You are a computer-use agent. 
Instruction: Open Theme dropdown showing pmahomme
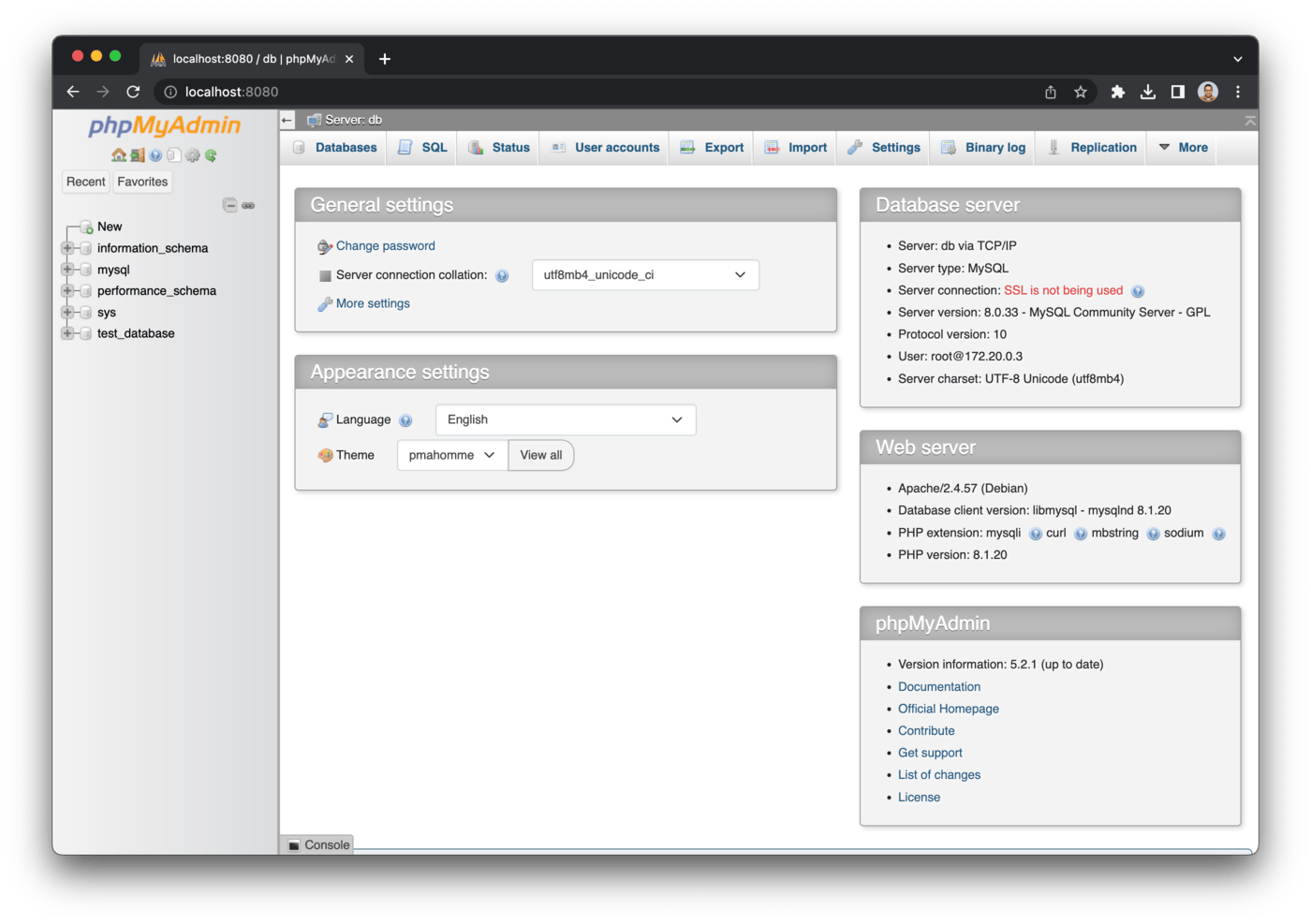coord(452,456)
